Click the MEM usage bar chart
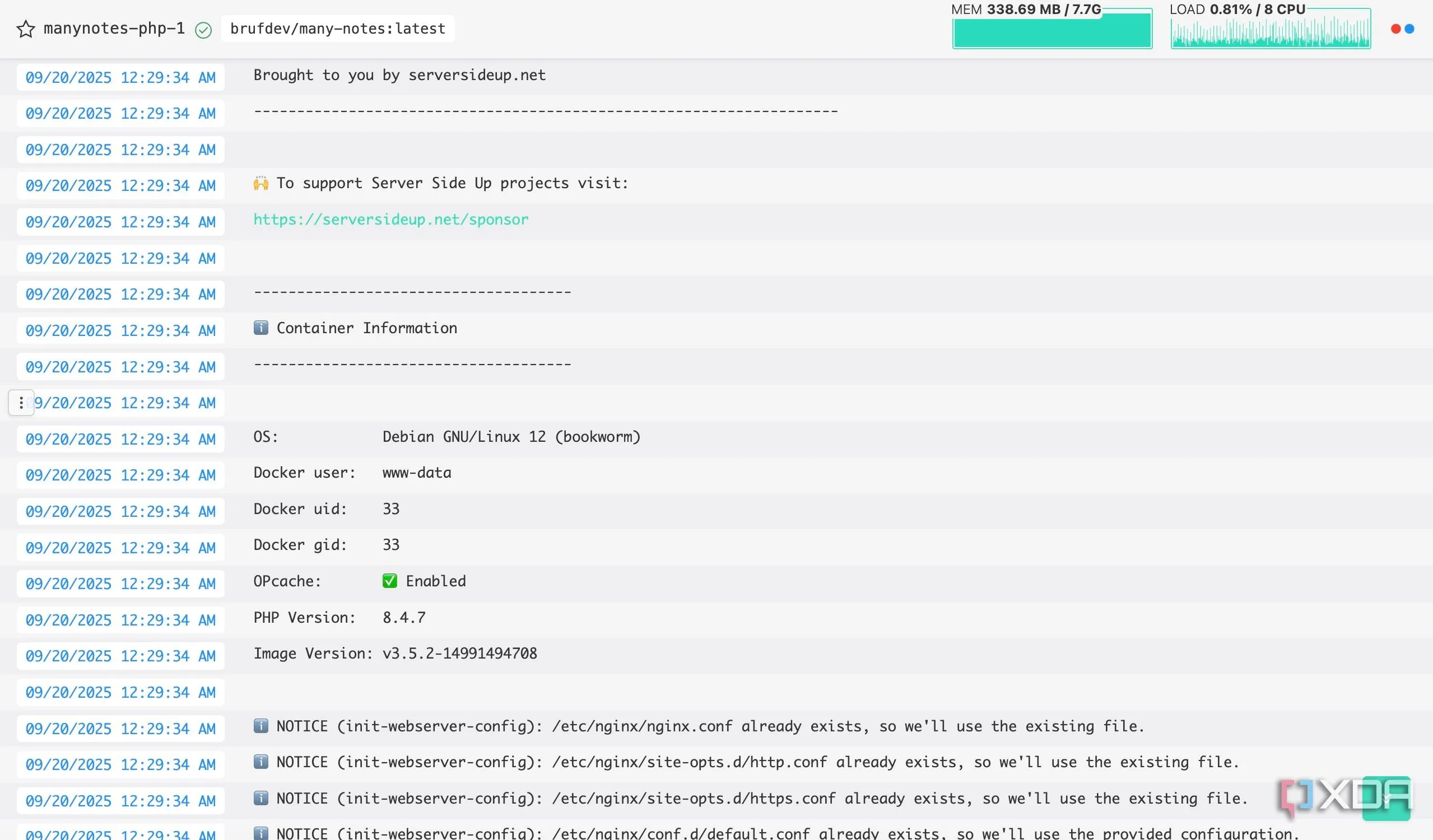Screen dimensions: 1433x840 click(1052, 31)
